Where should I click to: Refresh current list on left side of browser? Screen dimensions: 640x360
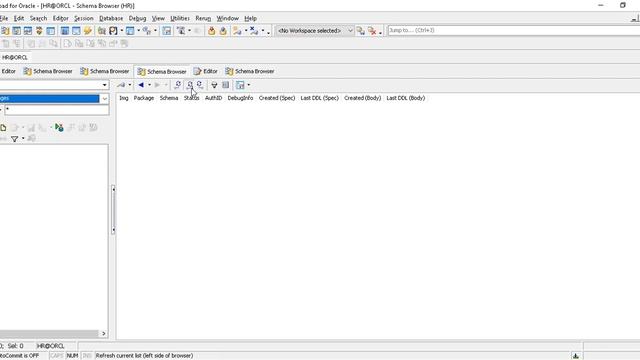pos(189,85)
